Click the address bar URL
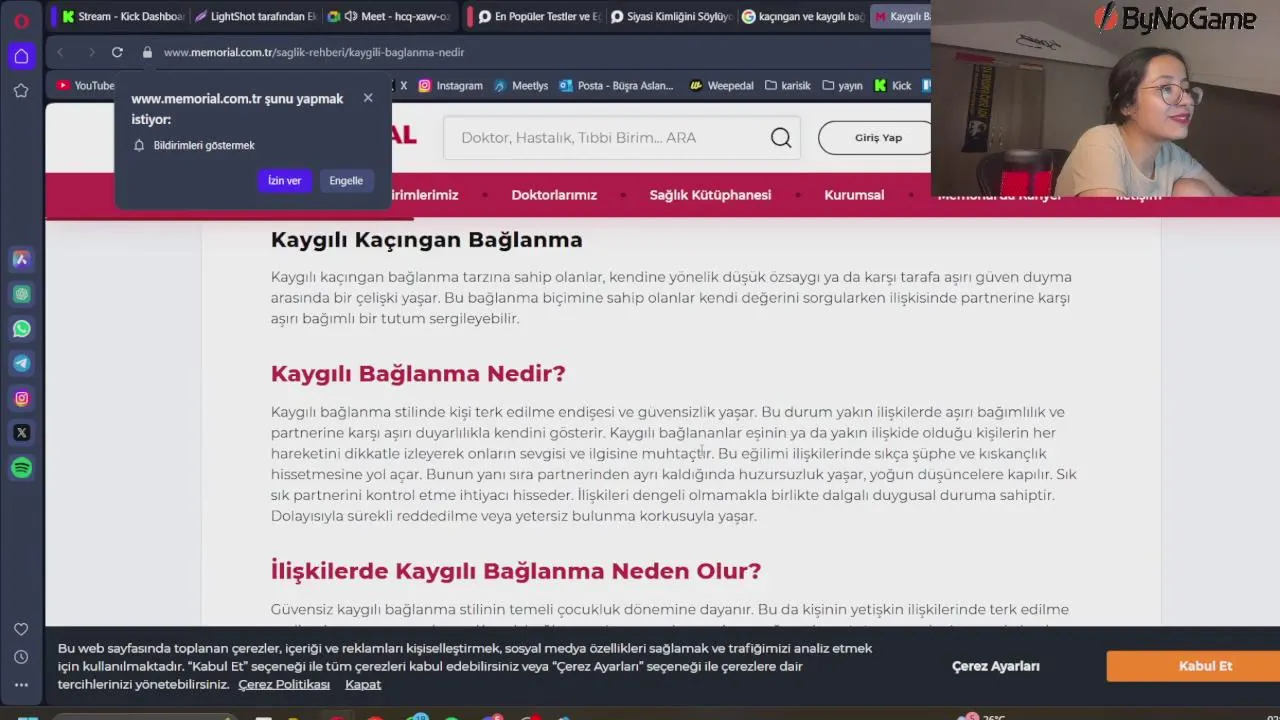This screenshot has width=1280, height=720. (x=314, y=52)
